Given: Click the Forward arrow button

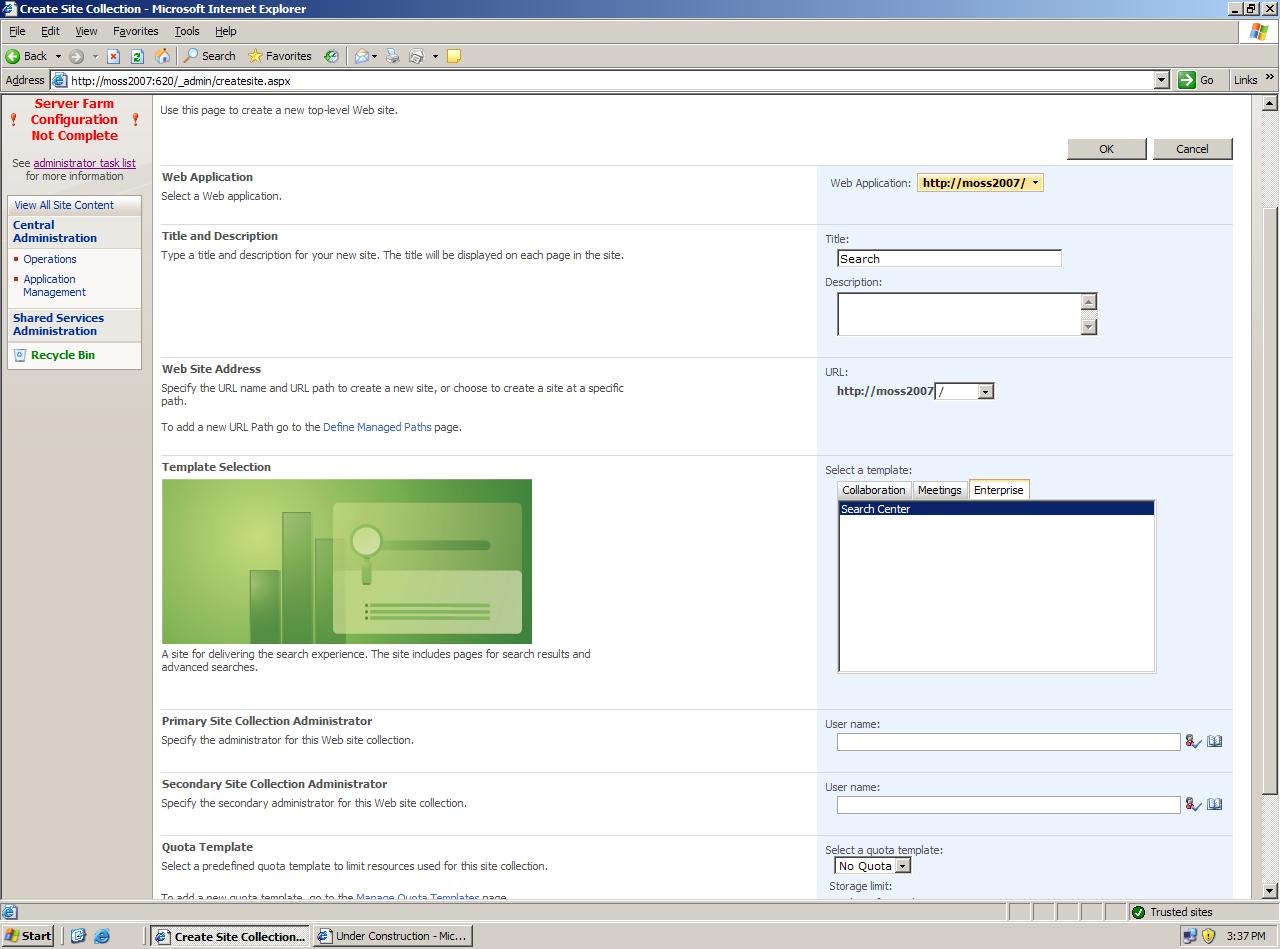Looking at the screenshot, I should point(76,56).
